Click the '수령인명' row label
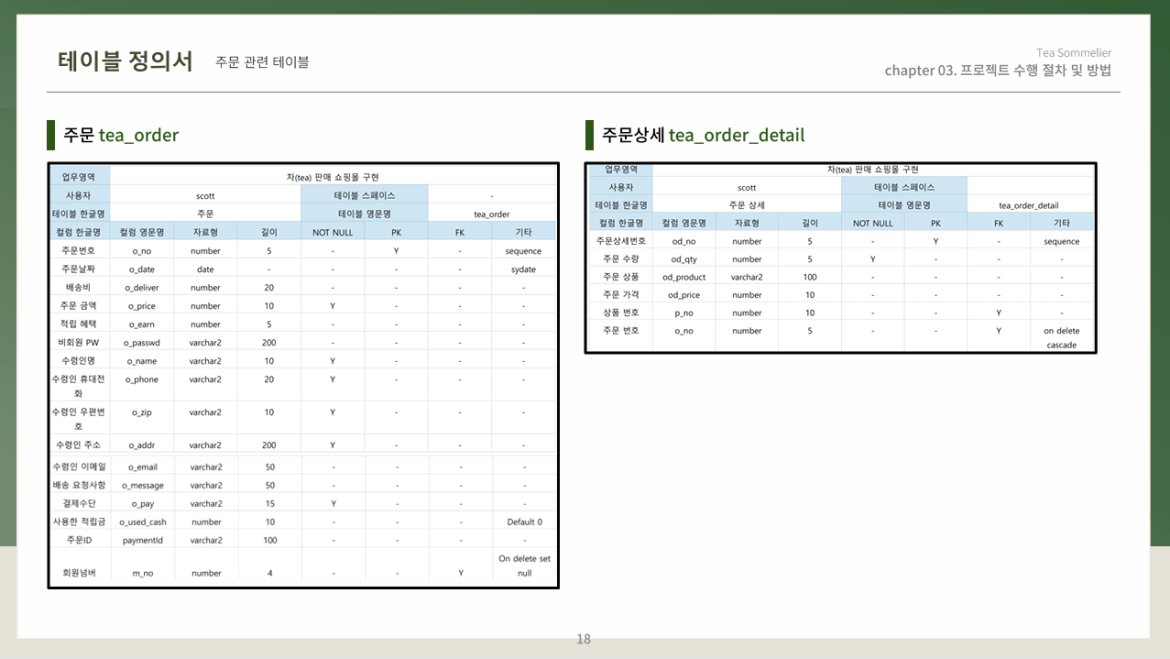Image resolution: width=1170 pixels, height=659 pixels. [78, 360]
